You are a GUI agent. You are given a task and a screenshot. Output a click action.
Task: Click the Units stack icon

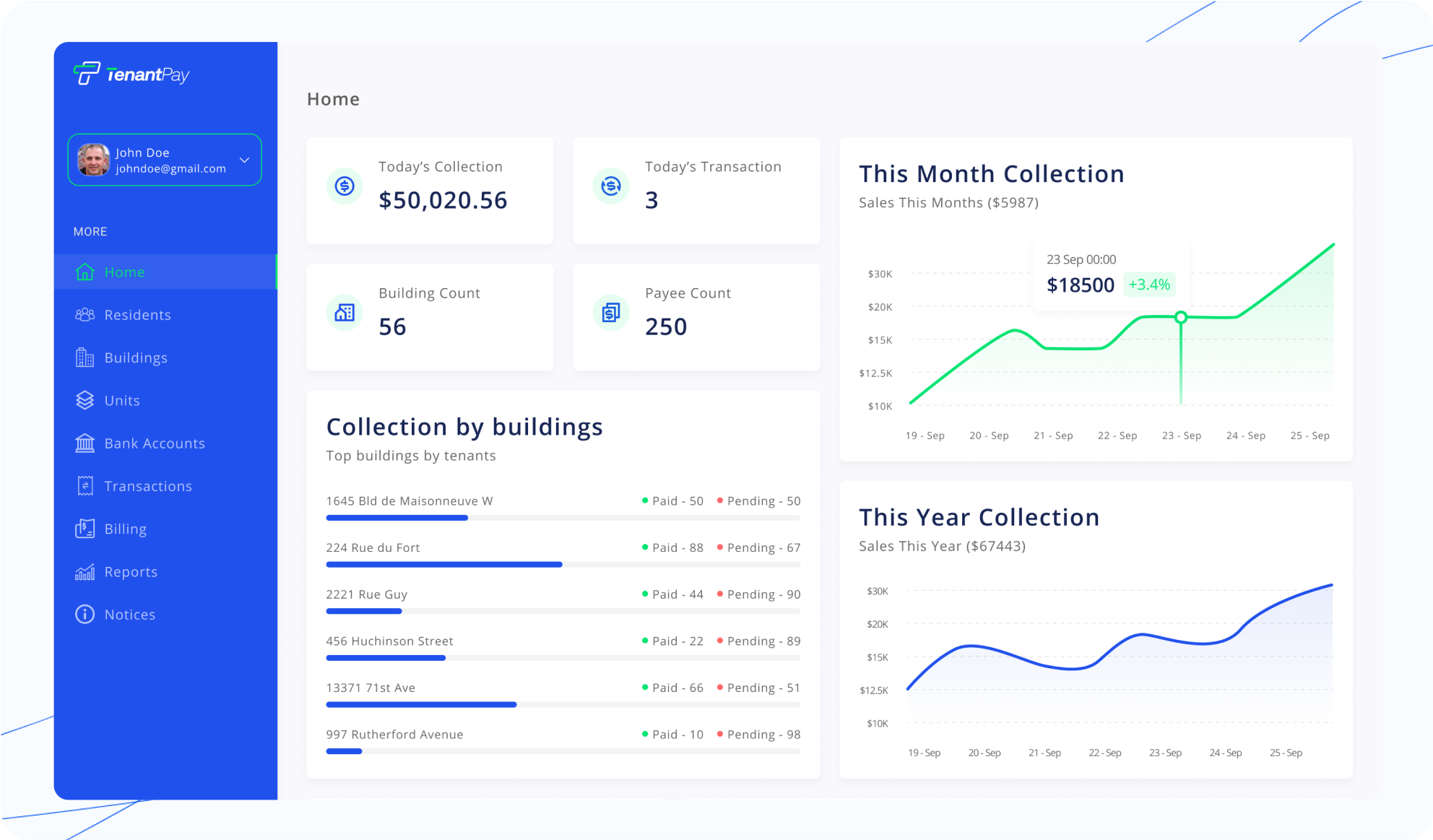85,400
